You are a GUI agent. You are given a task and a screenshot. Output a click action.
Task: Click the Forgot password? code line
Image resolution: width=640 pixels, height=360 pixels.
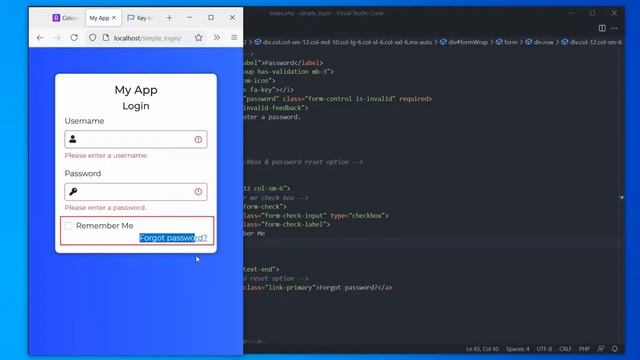[318, 288]
